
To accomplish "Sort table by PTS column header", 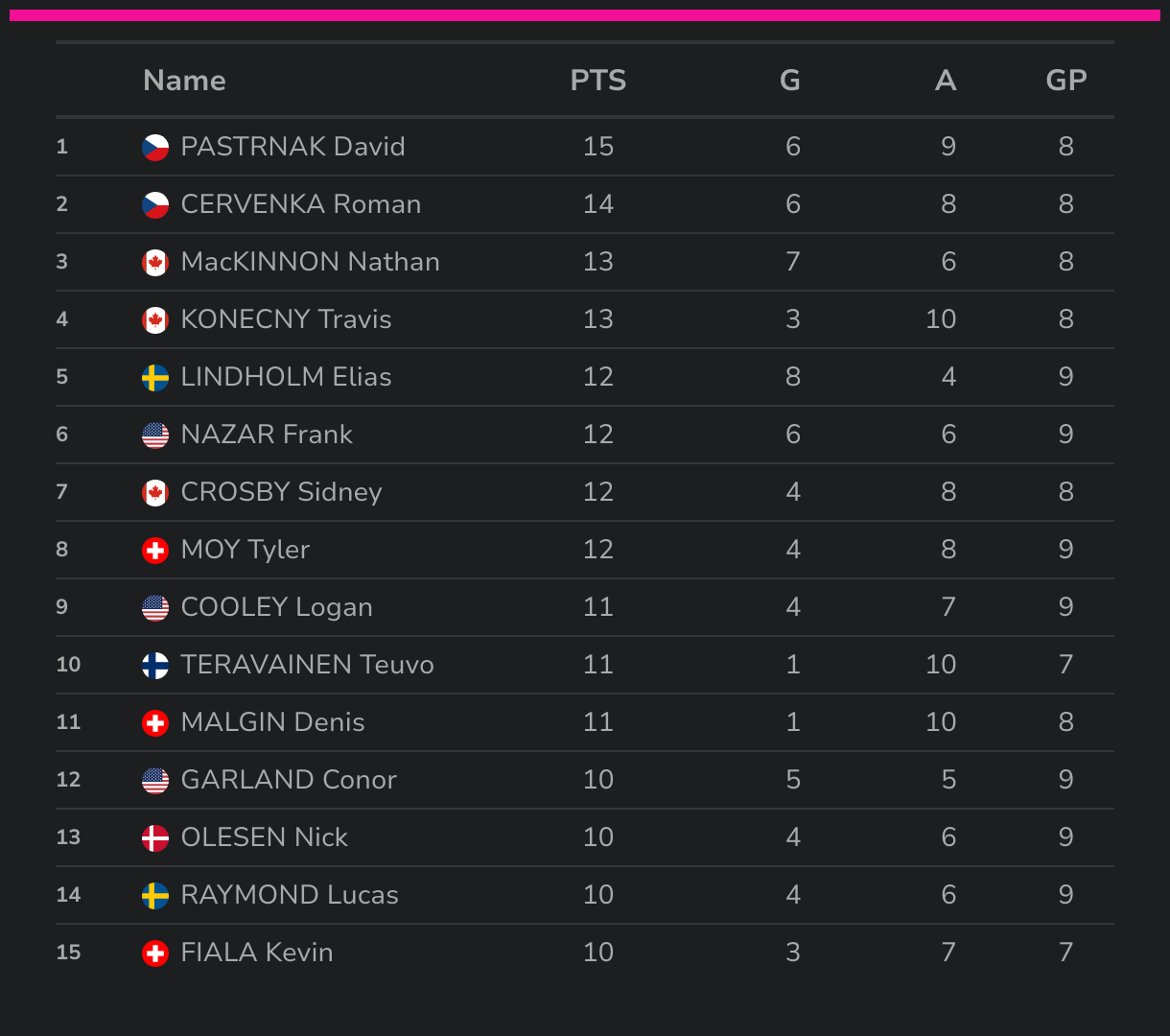I will [x=598, y=81].
